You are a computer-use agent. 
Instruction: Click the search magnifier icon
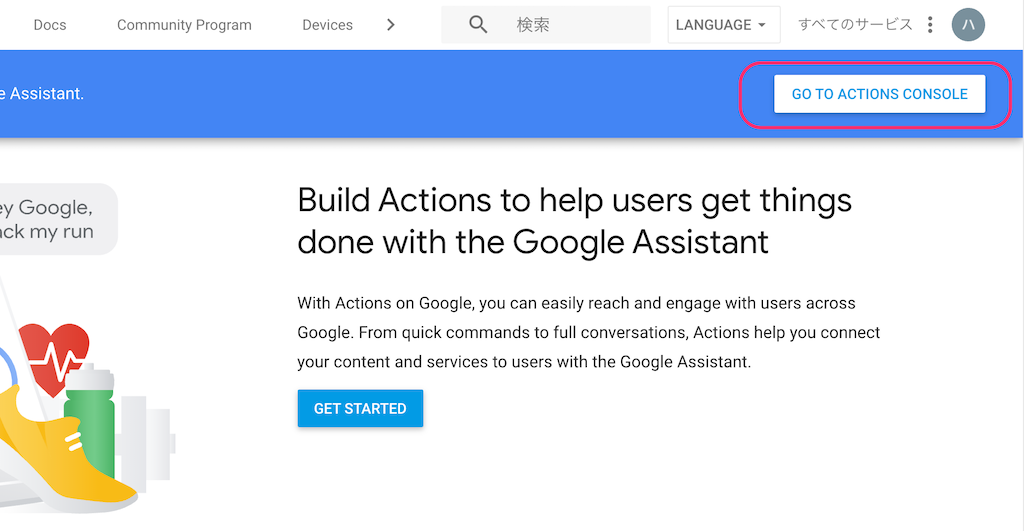point(478,25)
